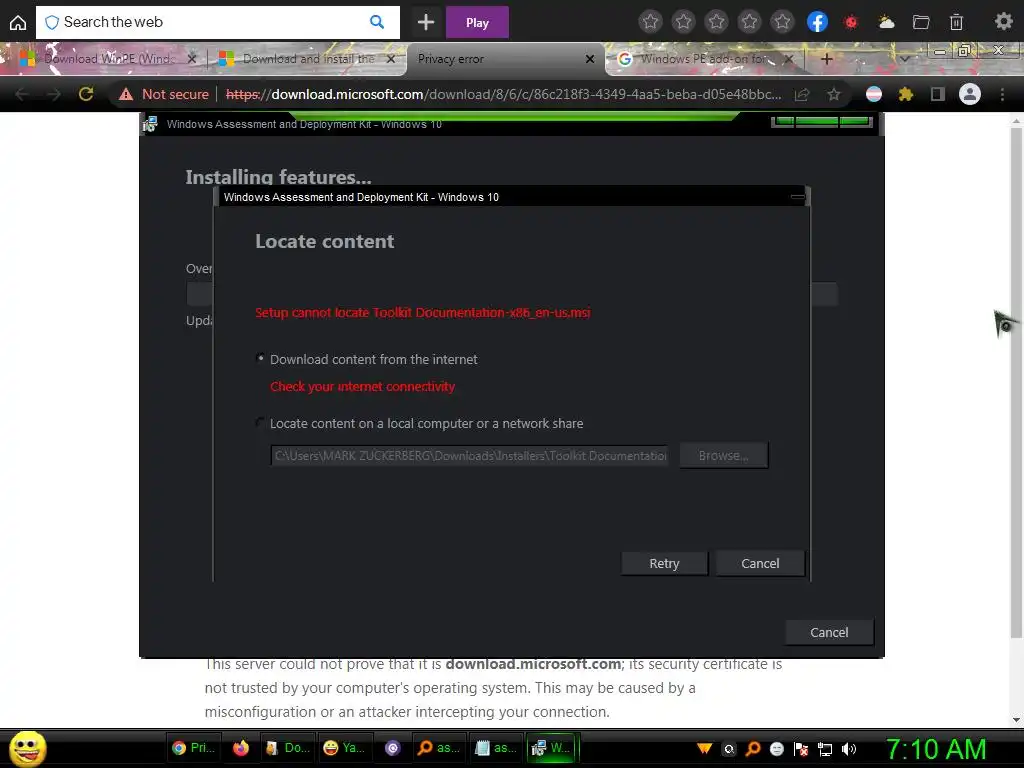This screenshot has width=1024, height=768.
Task: Click the share page icon in address bar
Action: click(x=802, y=95)
